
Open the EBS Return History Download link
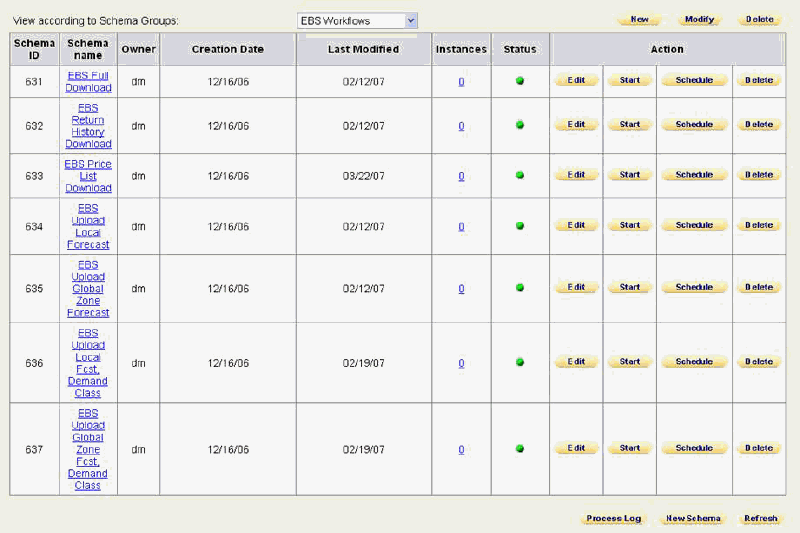88,126
